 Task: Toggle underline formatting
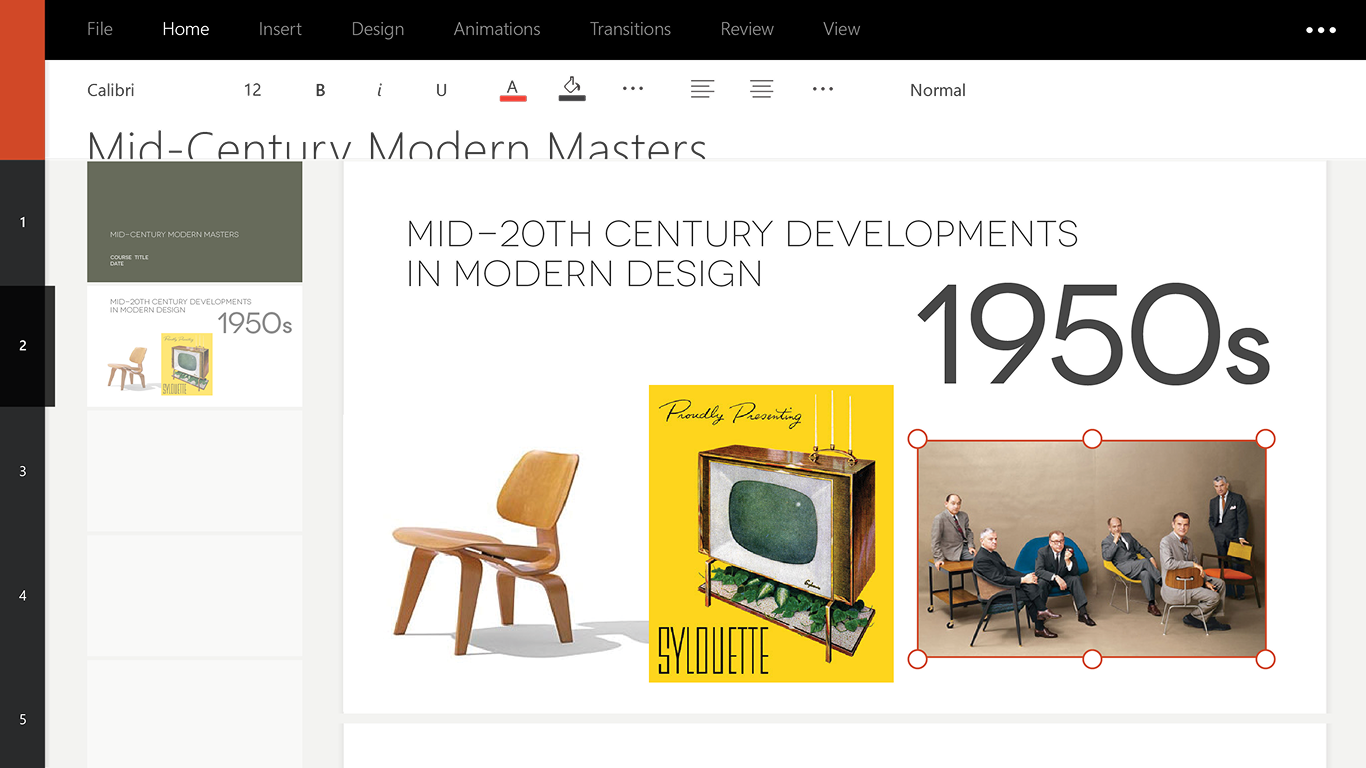coord(441,90)
